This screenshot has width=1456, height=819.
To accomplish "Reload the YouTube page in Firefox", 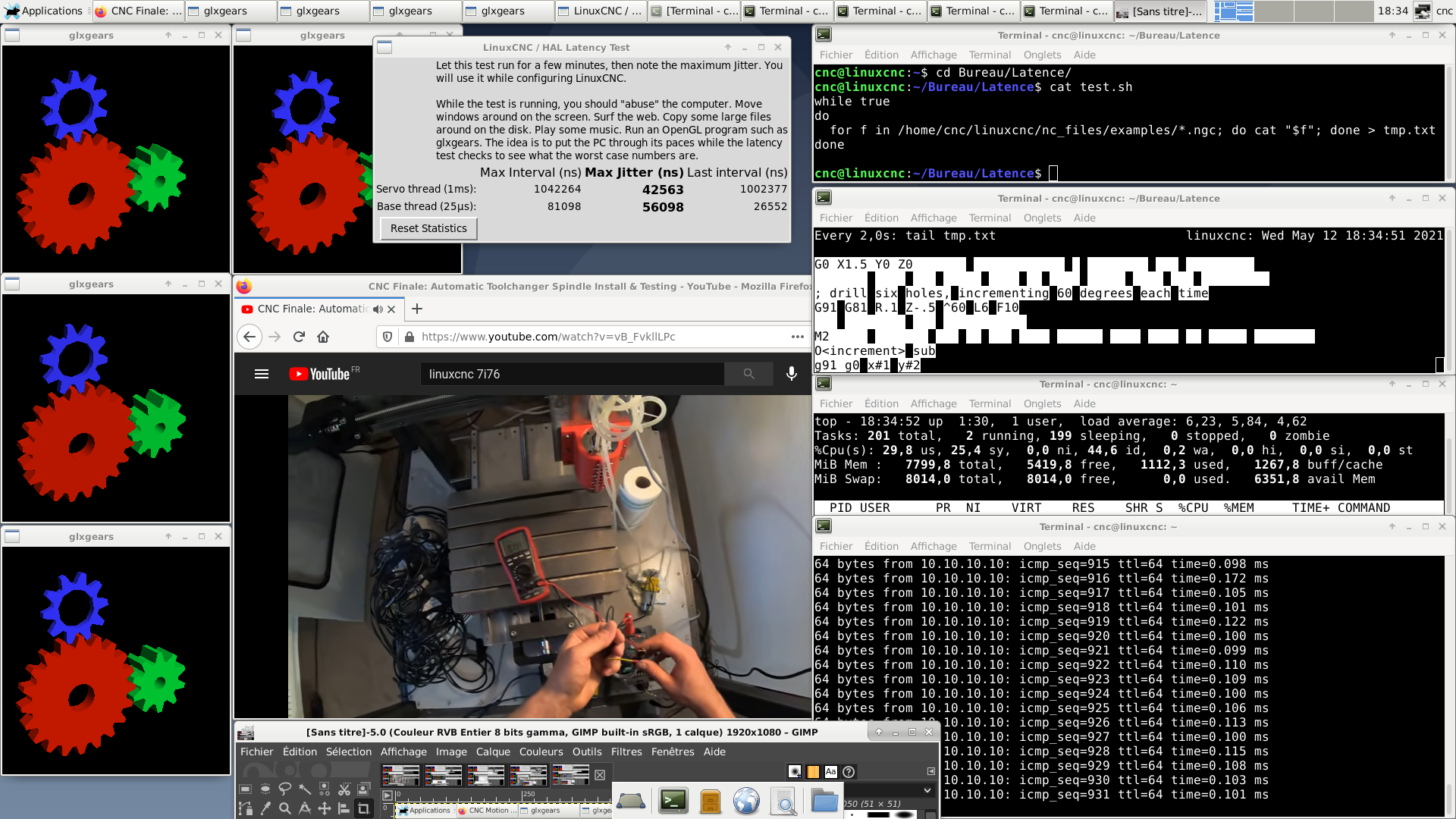I will click(x=299, y=337).
